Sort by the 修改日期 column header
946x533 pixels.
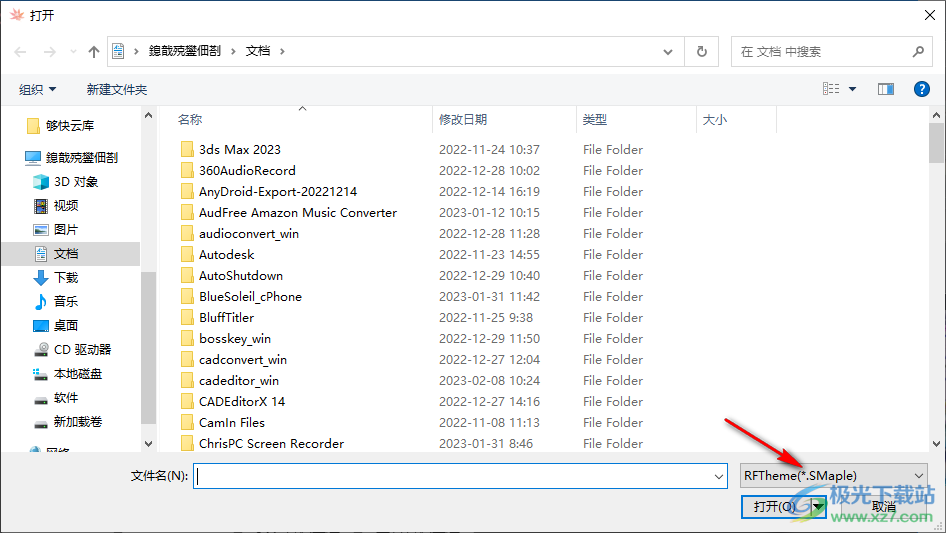tap(463, 120)
